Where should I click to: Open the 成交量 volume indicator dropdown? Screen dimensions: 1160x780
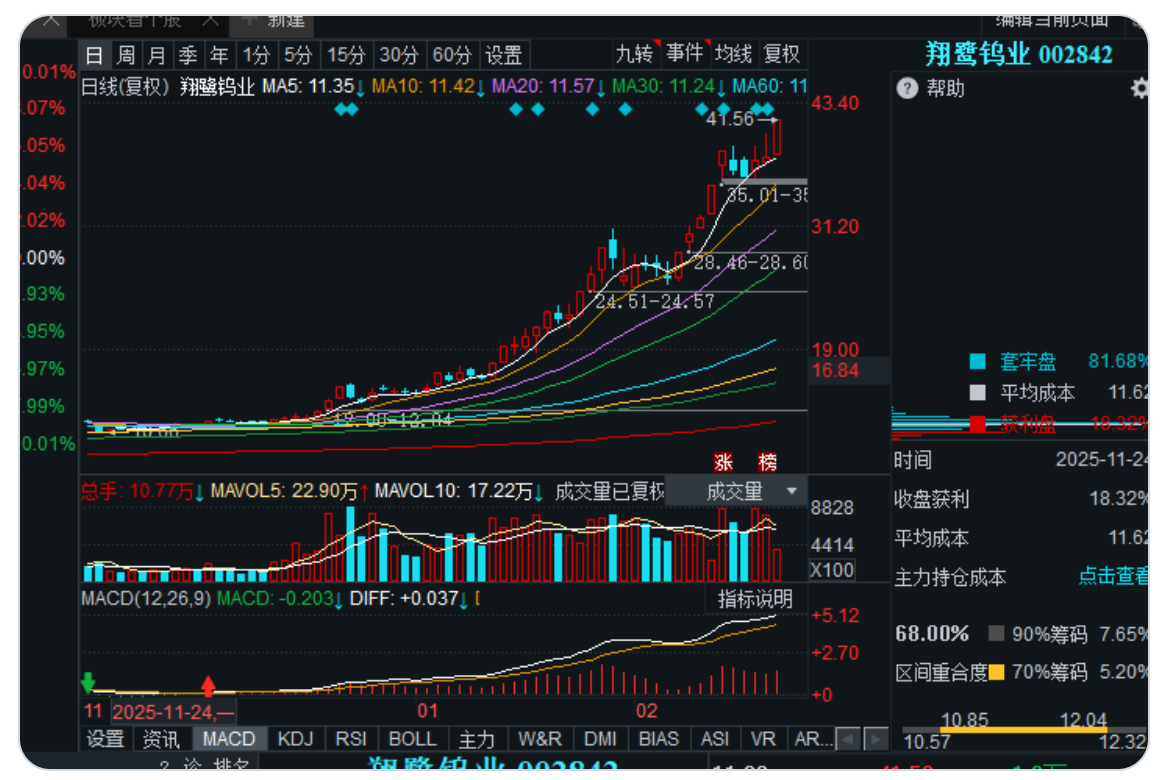tap(745, 490)
